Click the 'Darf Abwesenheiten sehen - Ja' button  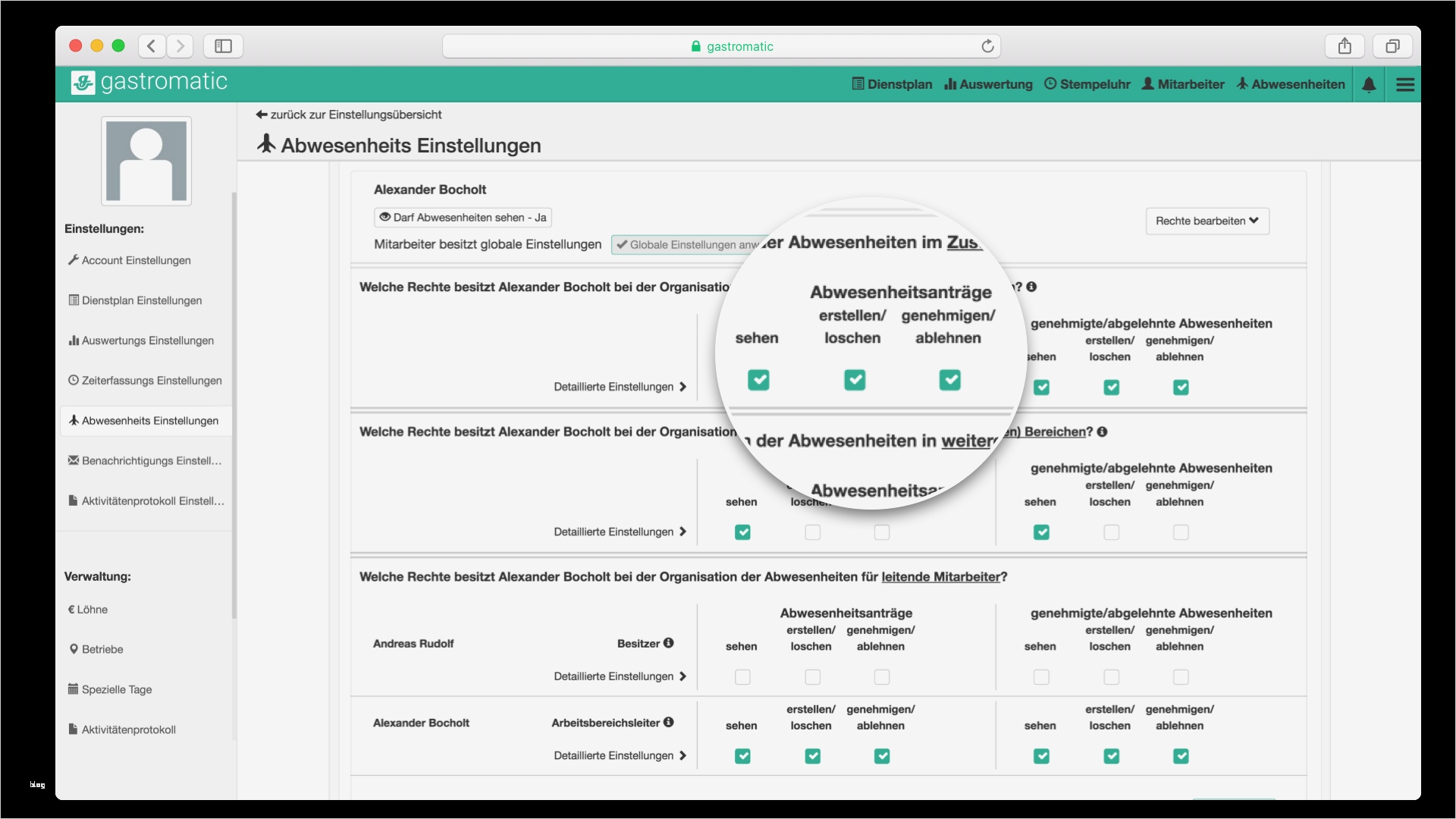pyautogui.click(x=463, y=217)
